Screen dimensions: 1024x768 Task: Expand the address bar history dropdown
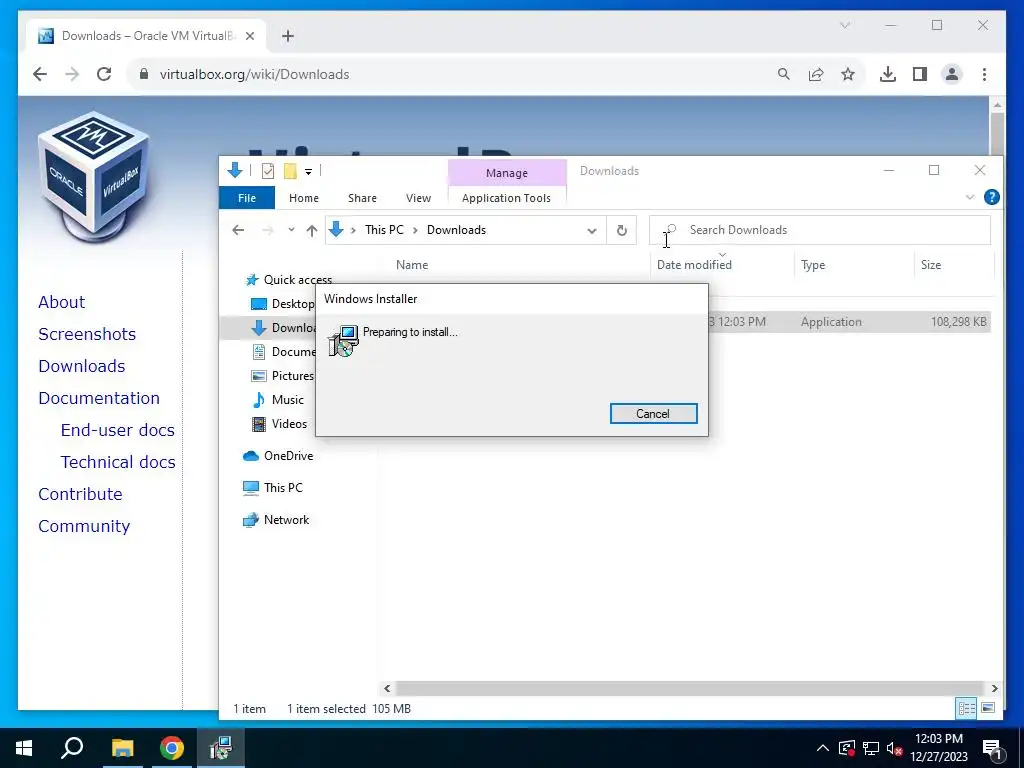(592, 230)
